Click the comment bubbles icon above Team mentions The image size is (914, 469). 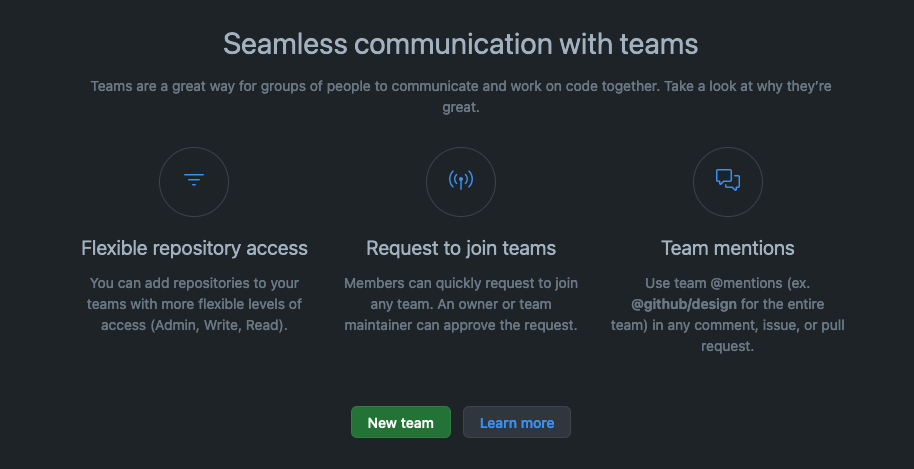click(728, 181)
